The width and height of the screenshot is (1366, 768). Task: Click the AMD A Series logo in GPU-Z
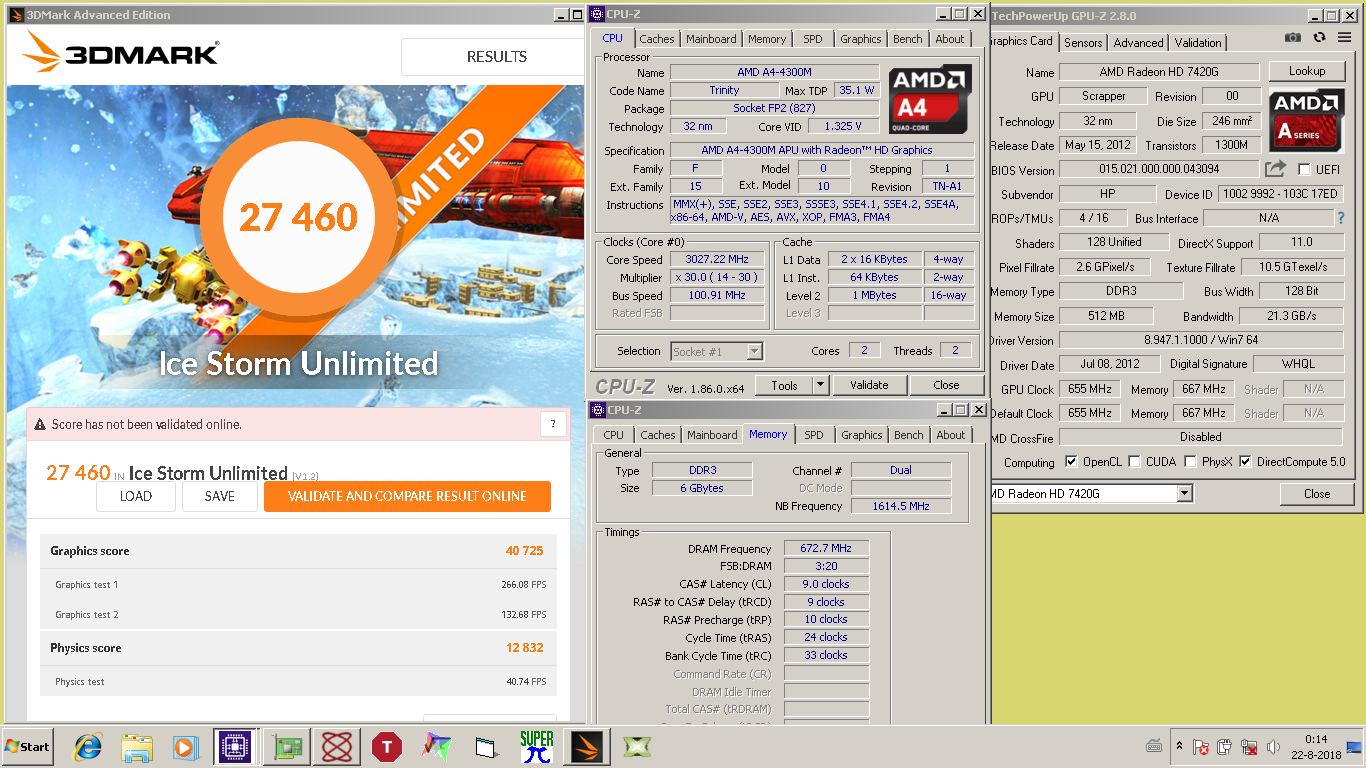click(x=1305, y=118)
